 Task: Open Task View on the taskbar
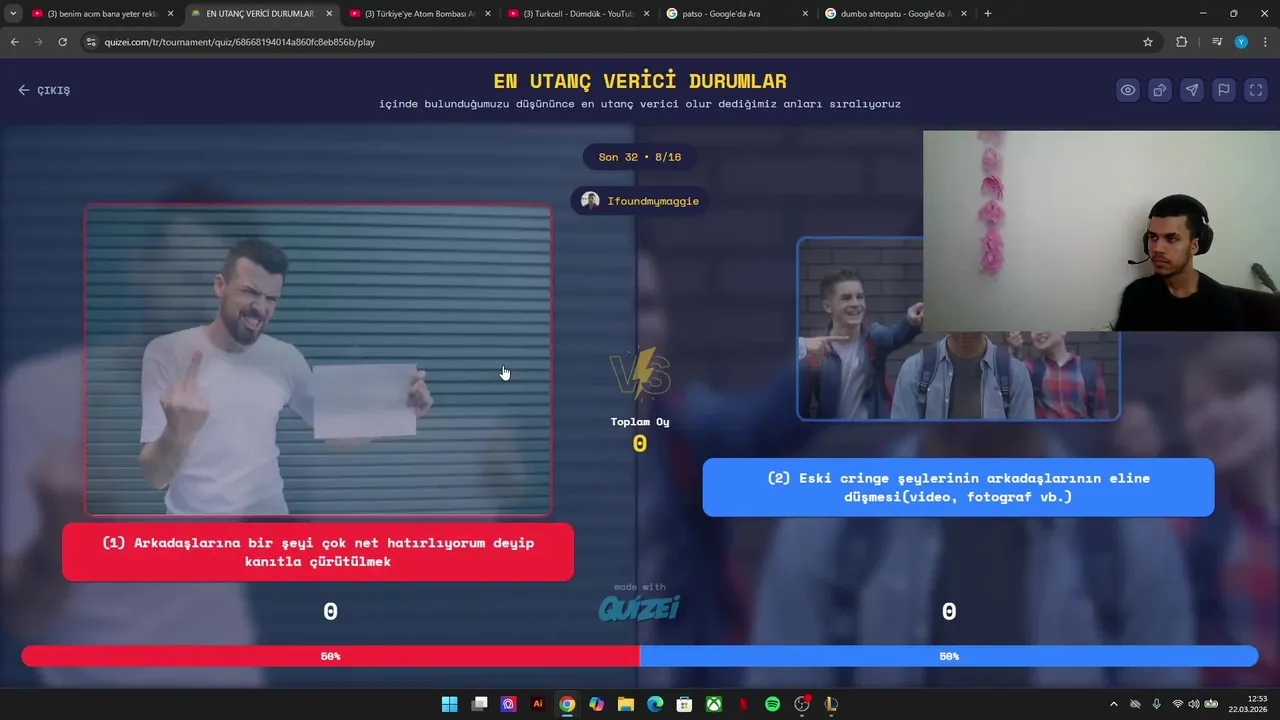click(479, 704)
